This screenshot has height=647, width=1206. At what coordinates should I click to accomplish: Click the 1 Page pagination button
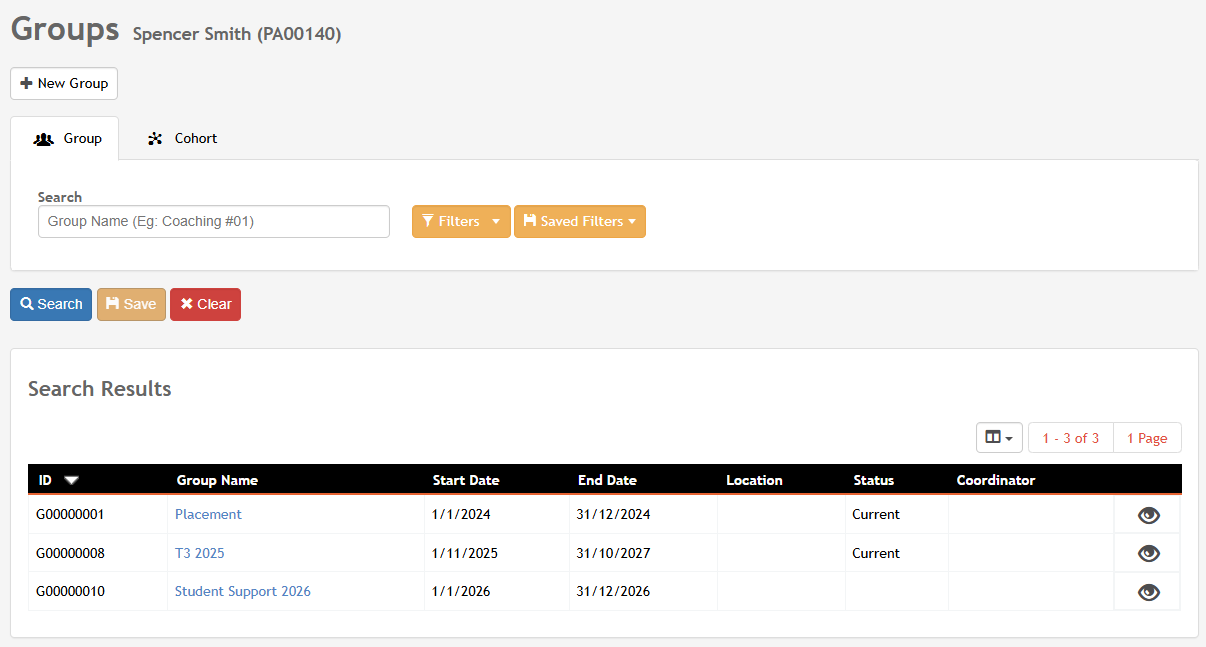click(1147, 438)
